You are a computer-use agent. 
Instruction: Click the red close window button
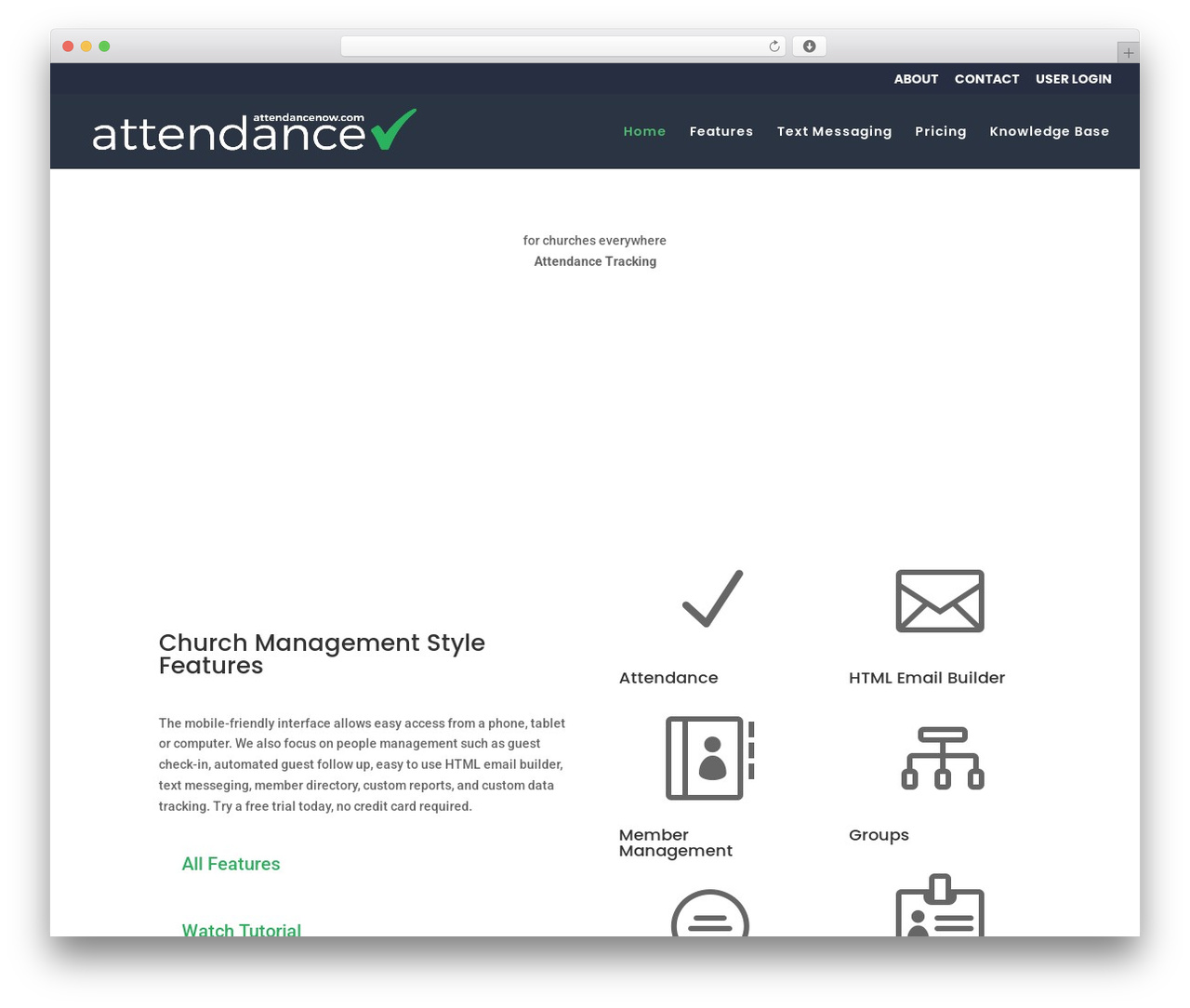68,46
